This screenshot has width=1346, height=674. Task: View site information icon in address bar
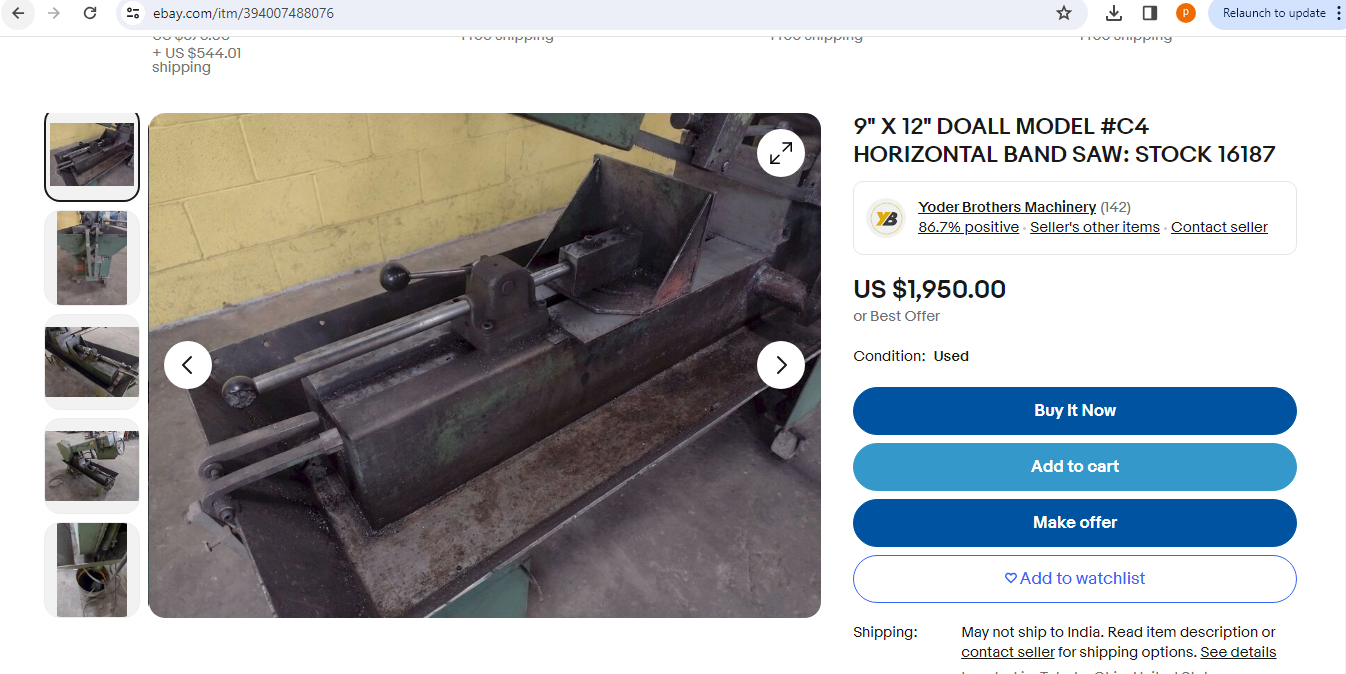point(133,13)
